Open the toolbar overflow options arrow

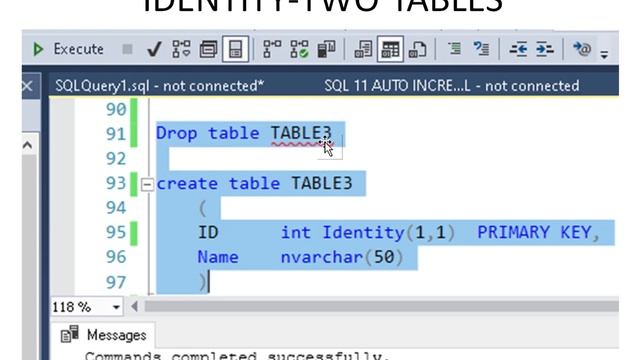pos(604,54)
